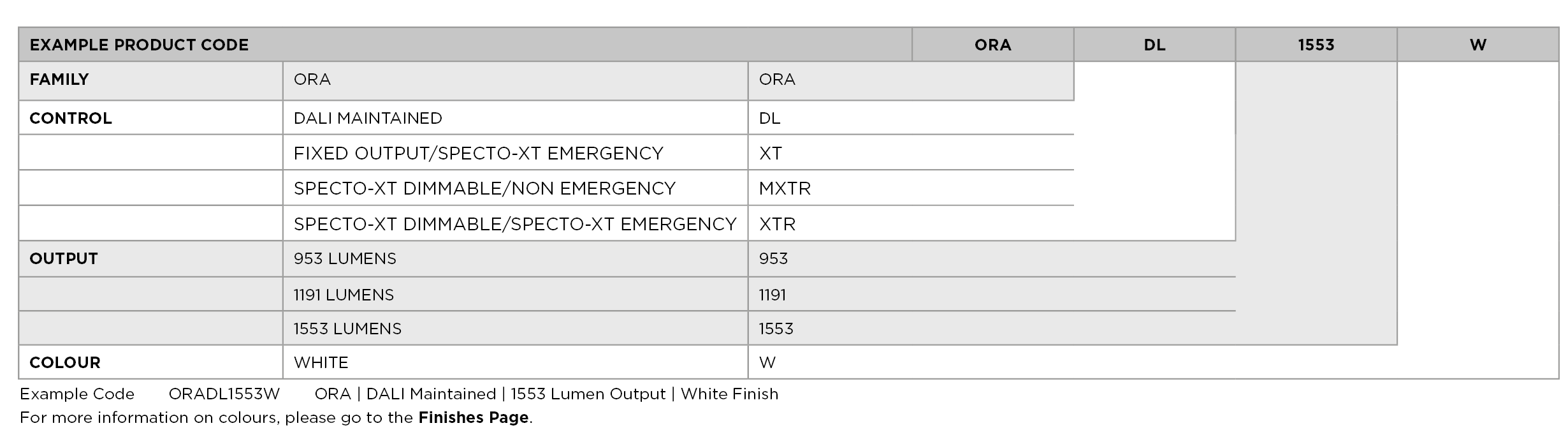Viewport: 1568px width, 444px height.
Task: Select the W header code cell
Action: click(1478, 45)
